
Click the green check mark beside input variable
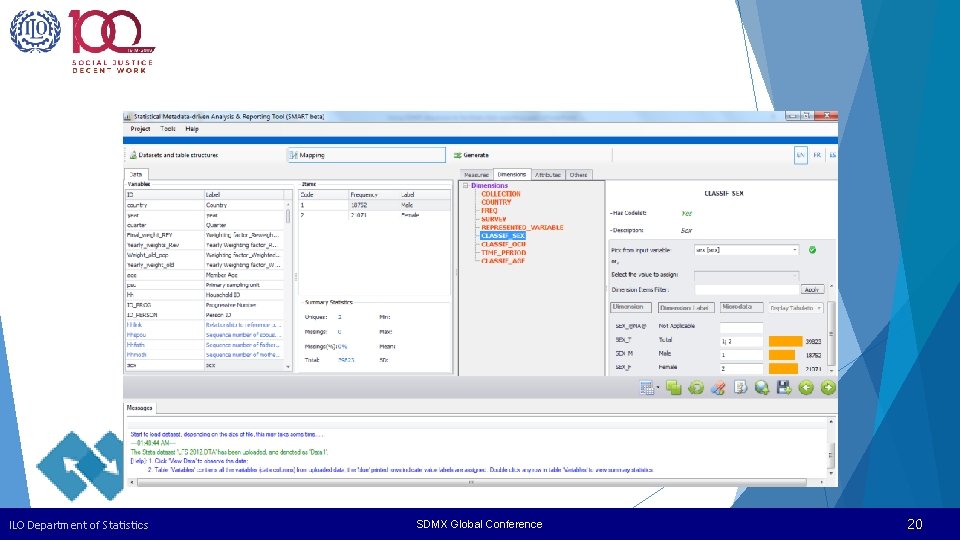click(x=812, y=250)
